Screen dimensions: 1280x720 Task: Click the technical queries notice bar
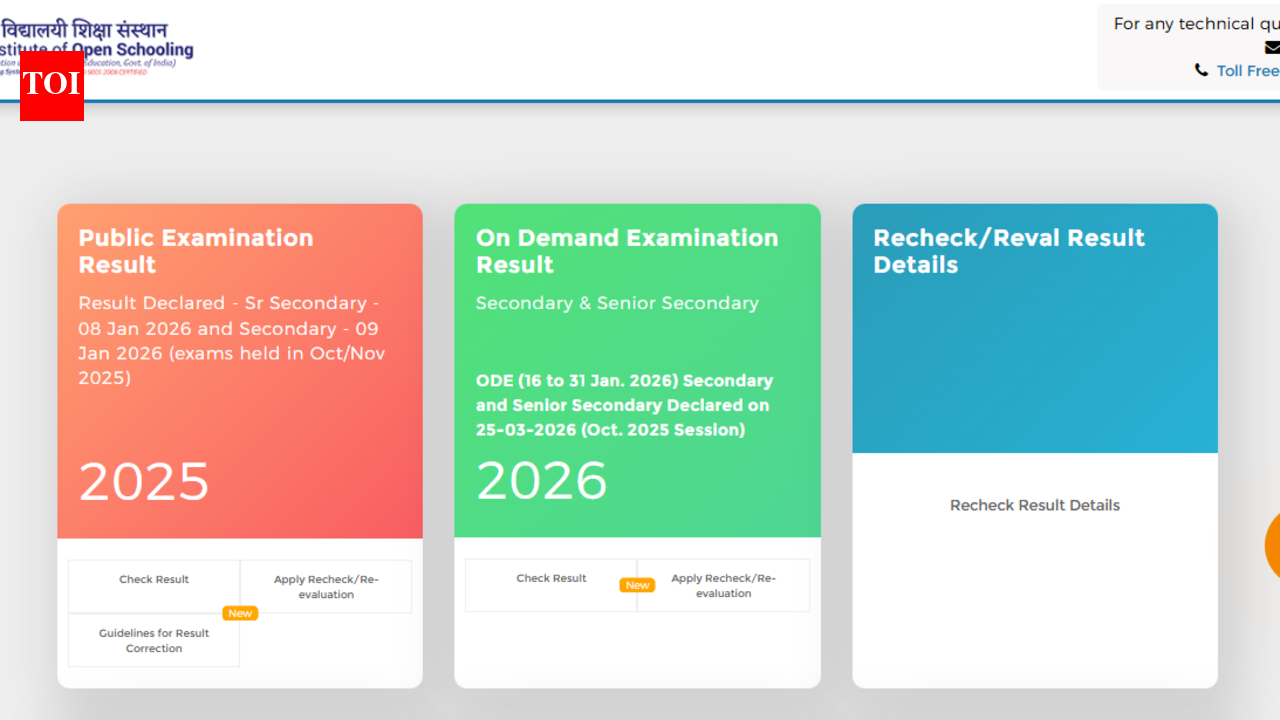(x=1190, y=23)
